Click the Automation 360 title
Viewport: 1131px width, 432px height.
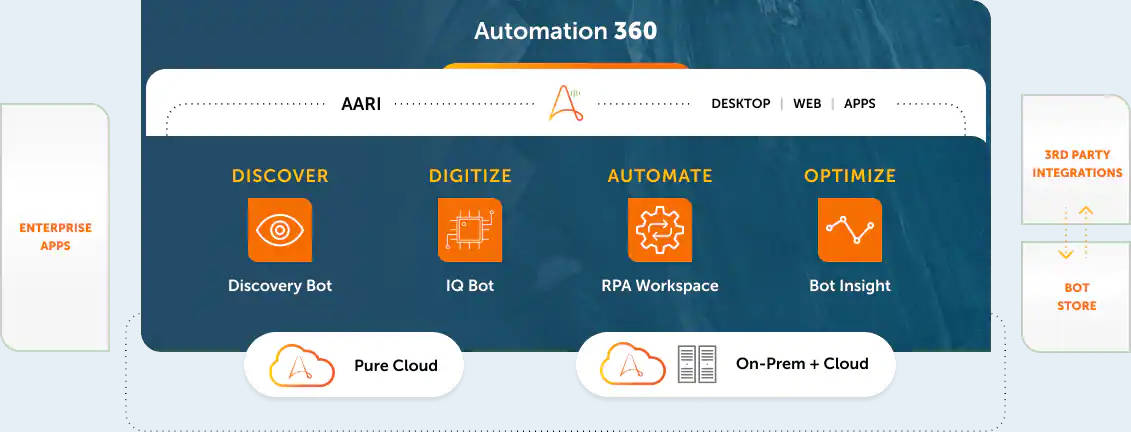pos(566,31)
